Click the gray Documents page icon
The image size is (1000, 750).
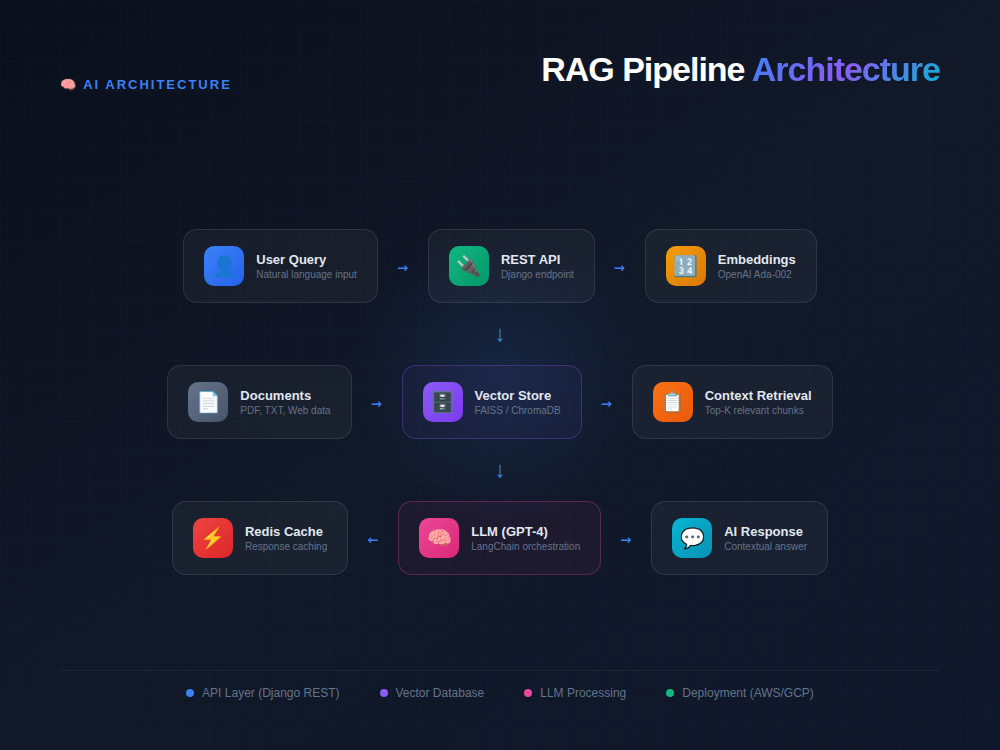[208, 402]
